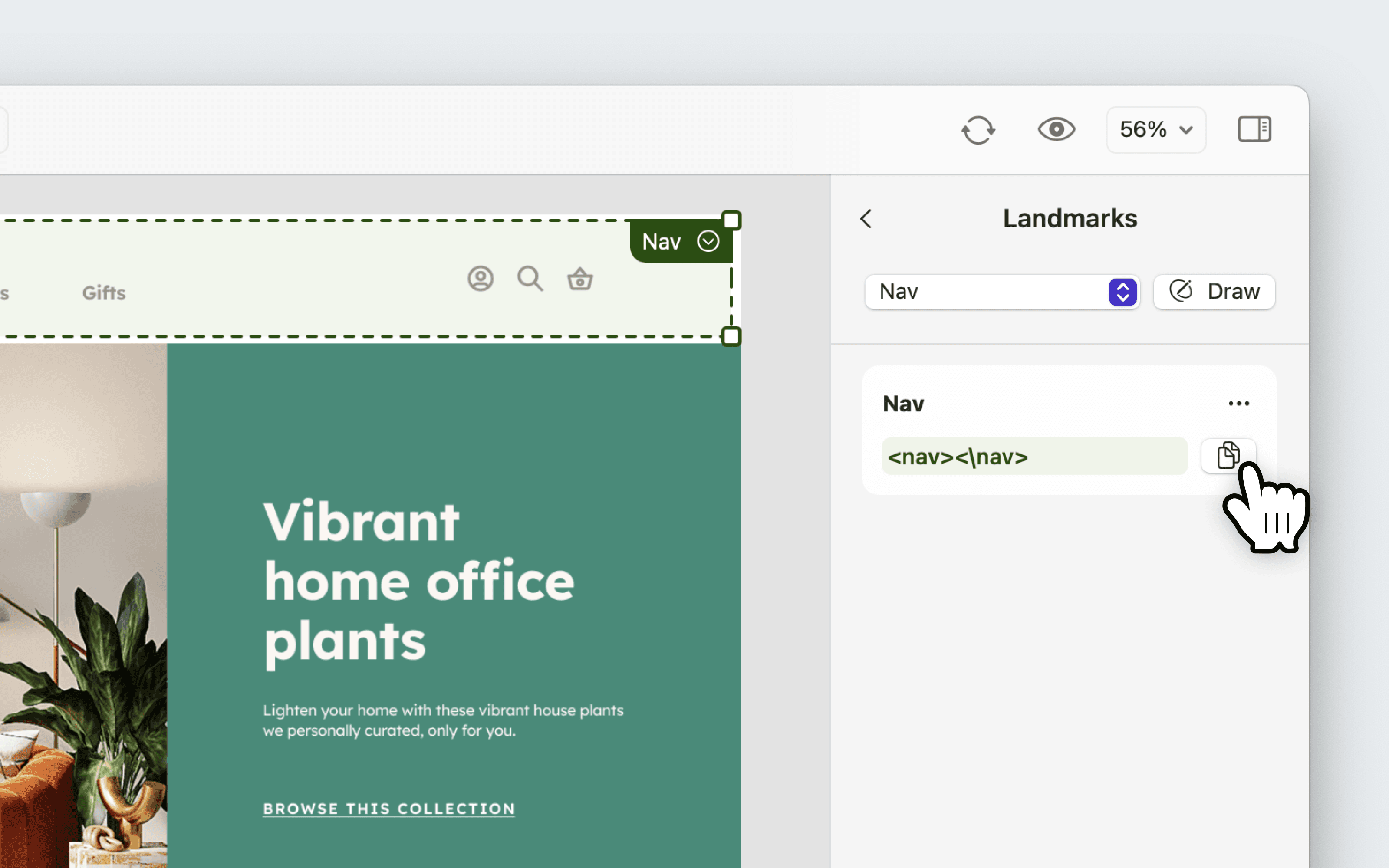Click the refresh/reload icon in toolbar
This screenshot has width=1389, height=868.
pyautogui.click(x=978, y=130)
